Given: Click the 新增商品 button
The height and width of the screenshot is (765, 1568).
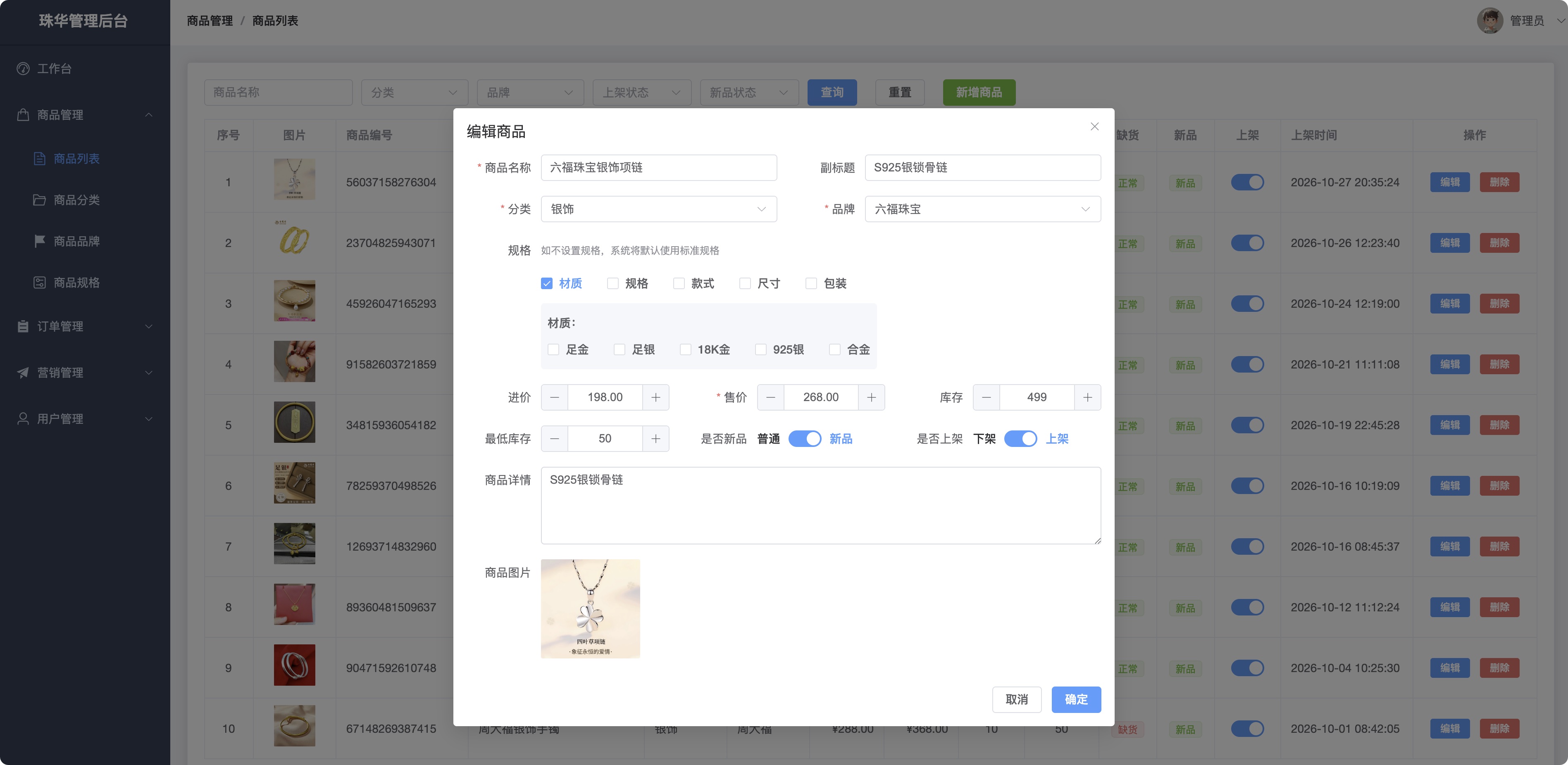Looking at the screenshot, I should [x=979, y=93].
